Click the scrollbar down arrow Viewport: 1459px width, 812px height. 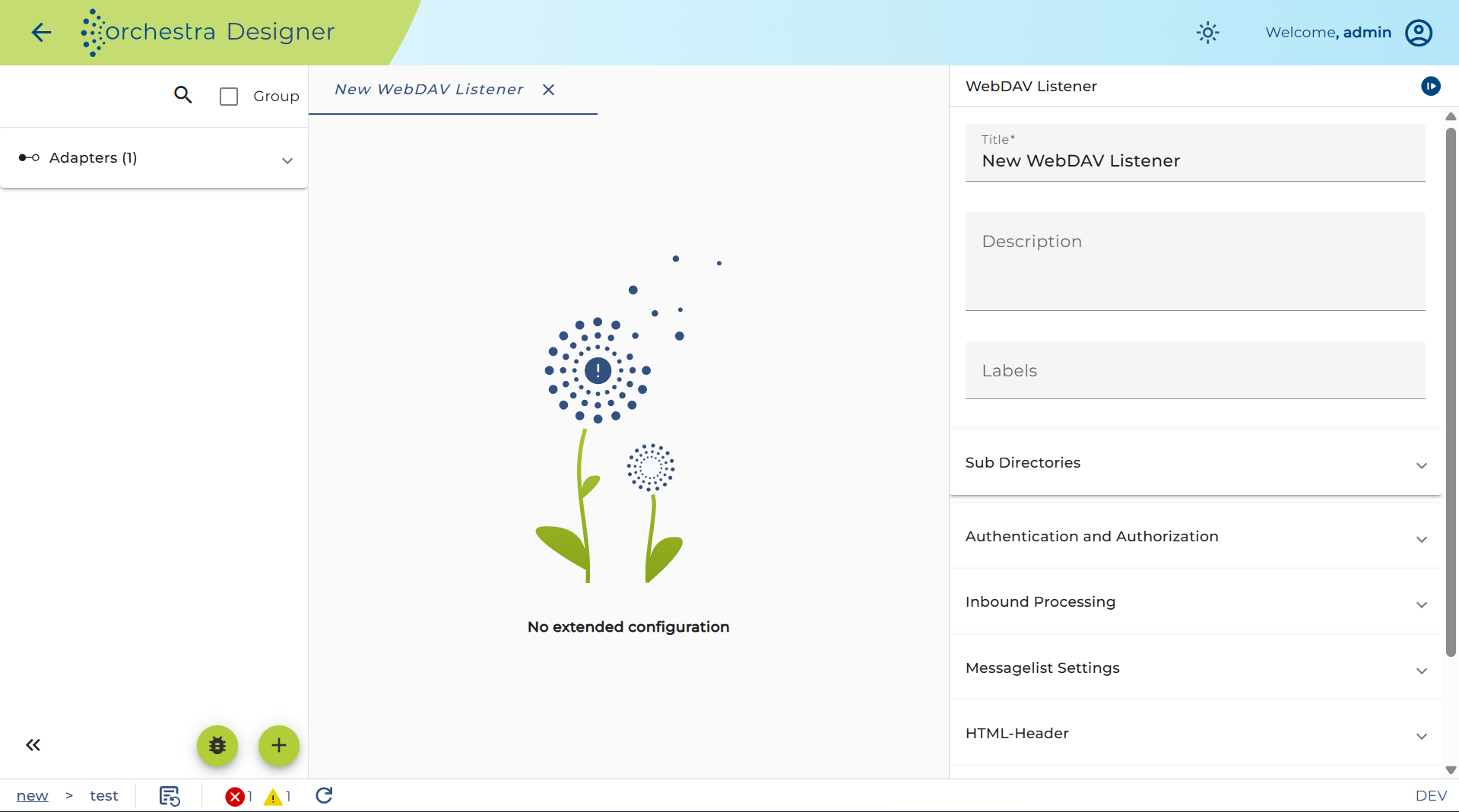click(1451, 770)
